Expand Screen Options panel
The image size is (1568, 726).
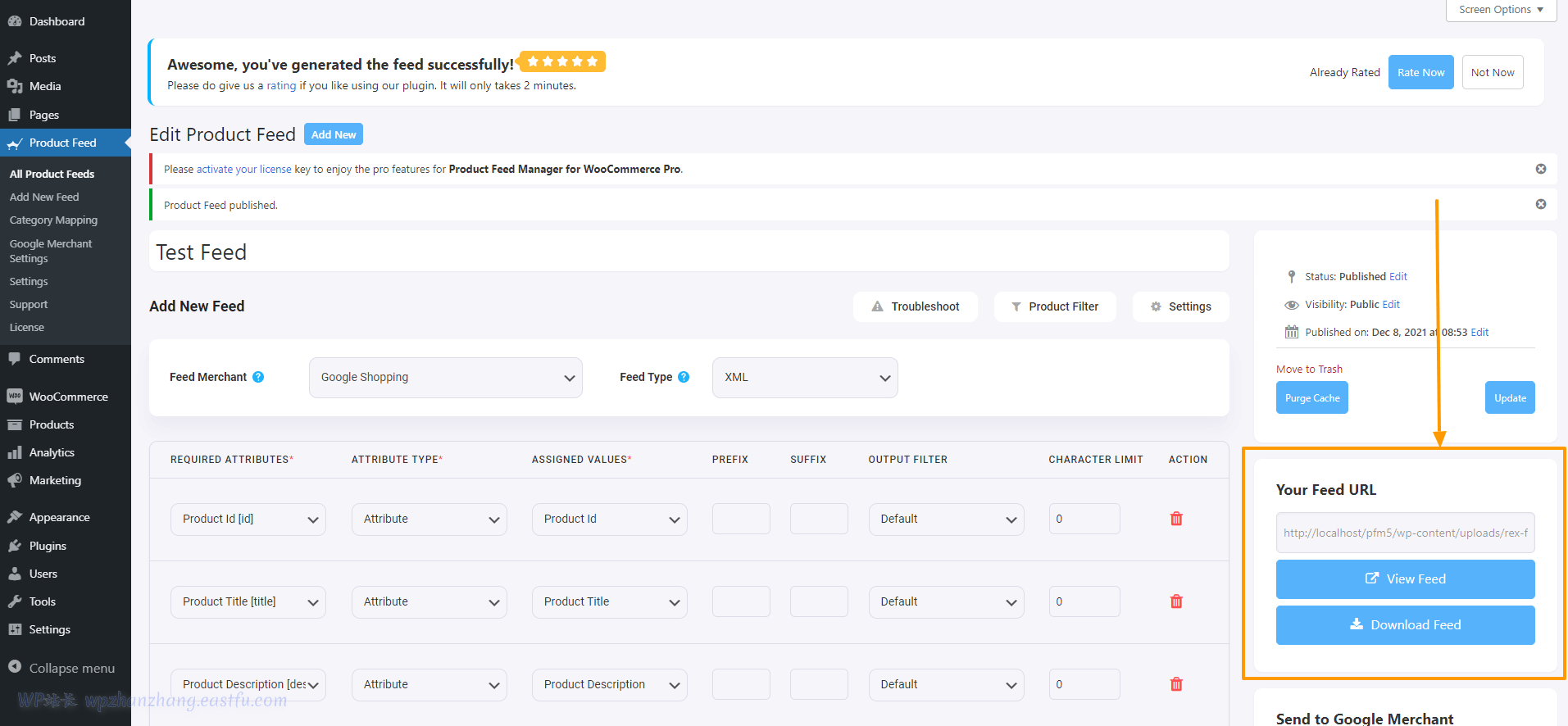(x=1500, y=10)
